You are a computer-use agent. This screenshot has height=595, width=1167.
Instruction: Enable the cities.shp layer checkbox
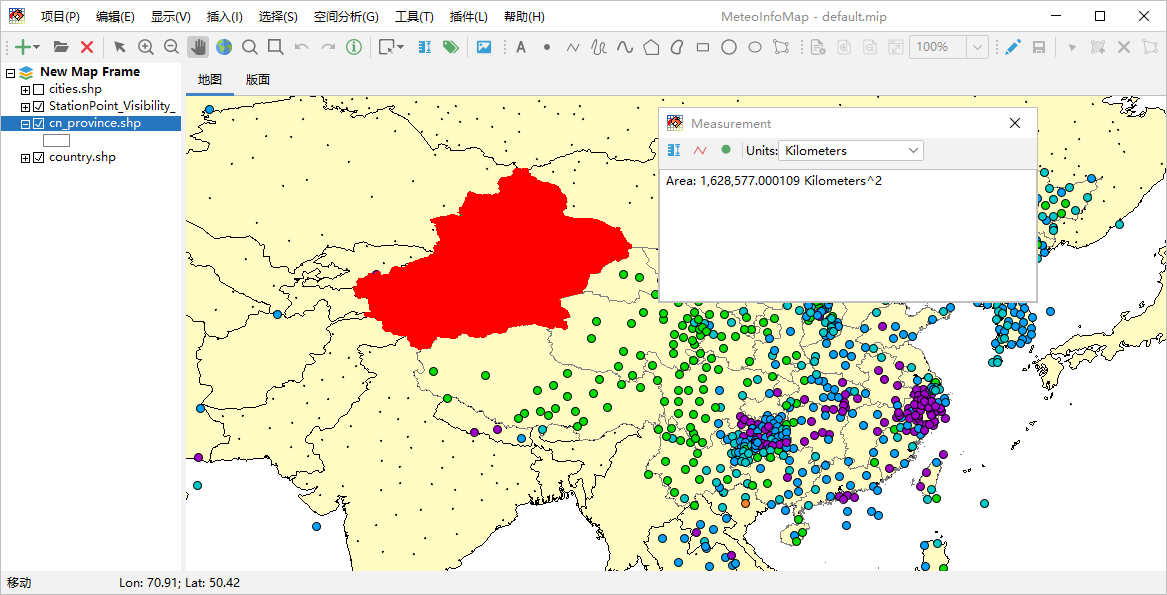[39, 89]
